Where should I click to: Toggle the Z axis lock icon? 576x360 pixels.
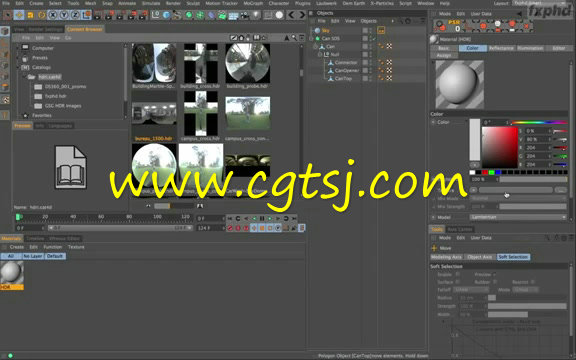click(75, 15)
